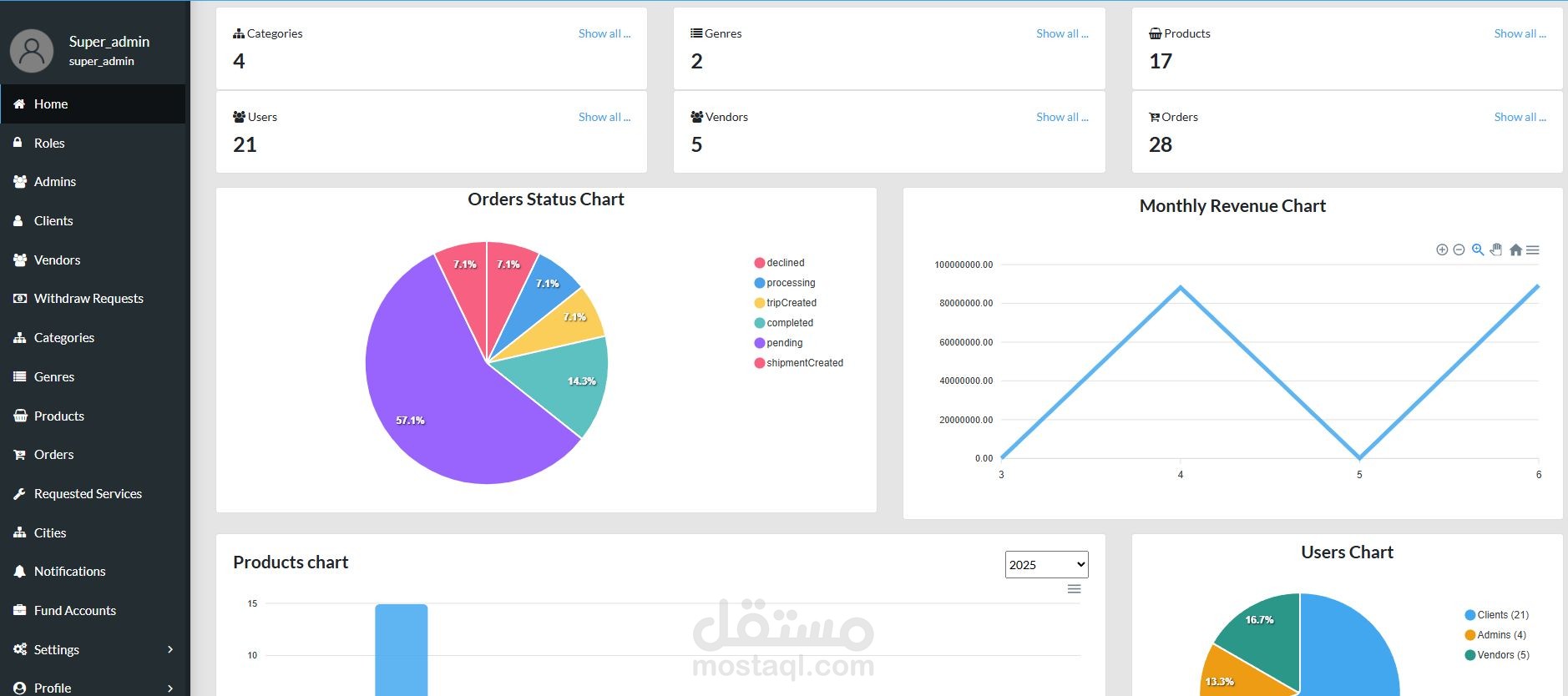This screenshot has height=696, width=1568.
Task: Click the Fund Accounts briefcase icon
Action: click(20, 611)
